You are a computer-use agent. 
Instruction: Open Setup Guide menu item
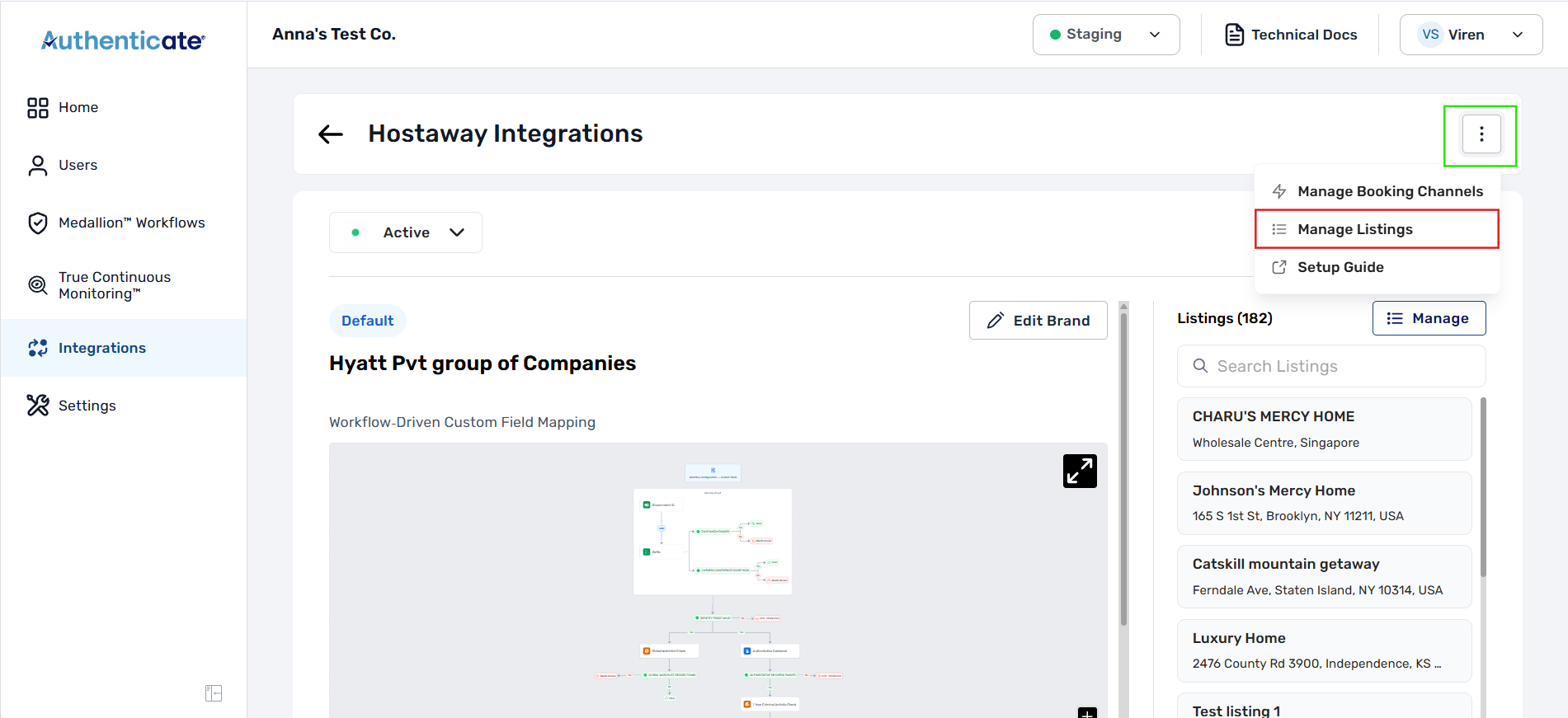(x=1377, y=267)
